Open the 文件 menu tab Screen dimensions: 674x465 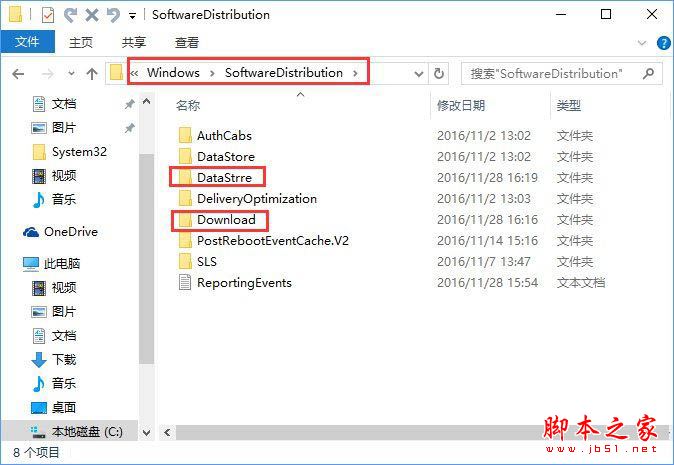point(27,43)
